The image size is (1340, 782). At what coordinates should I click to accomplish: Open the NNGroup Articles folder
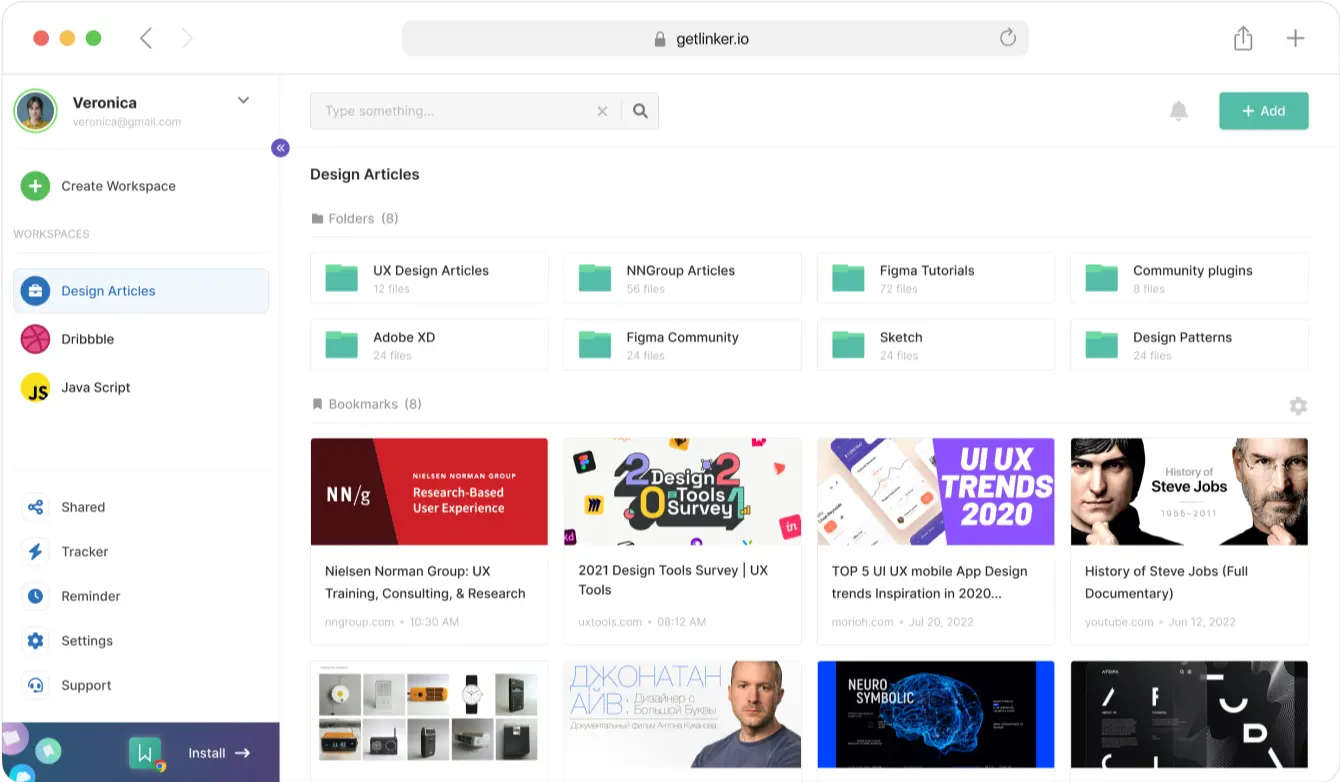[683, 278]
